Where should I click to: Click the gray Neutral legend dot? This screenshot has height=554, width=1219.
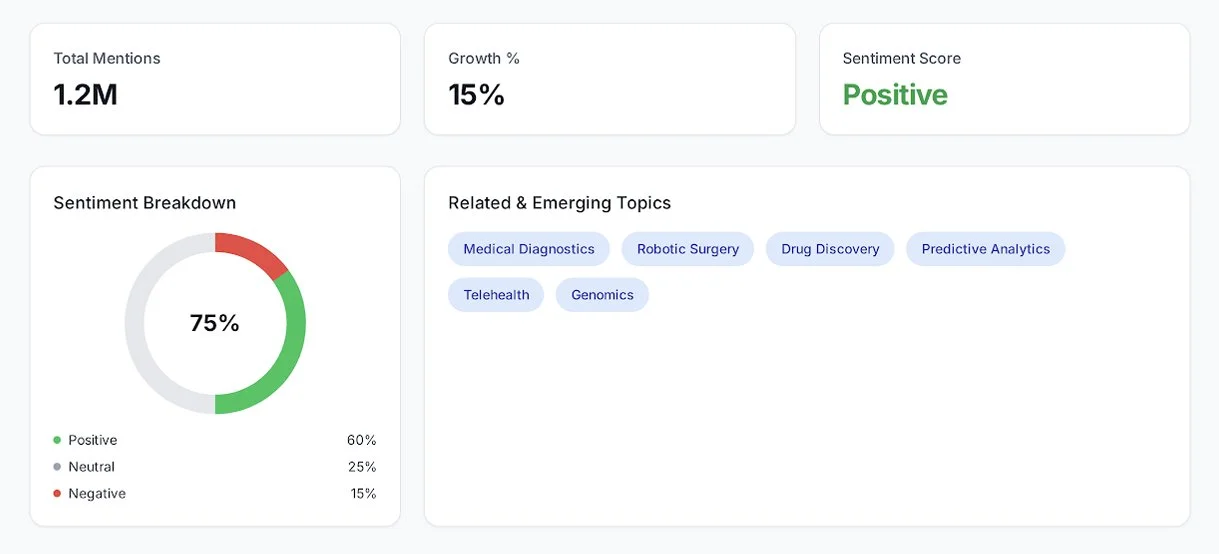pos(57,467)
